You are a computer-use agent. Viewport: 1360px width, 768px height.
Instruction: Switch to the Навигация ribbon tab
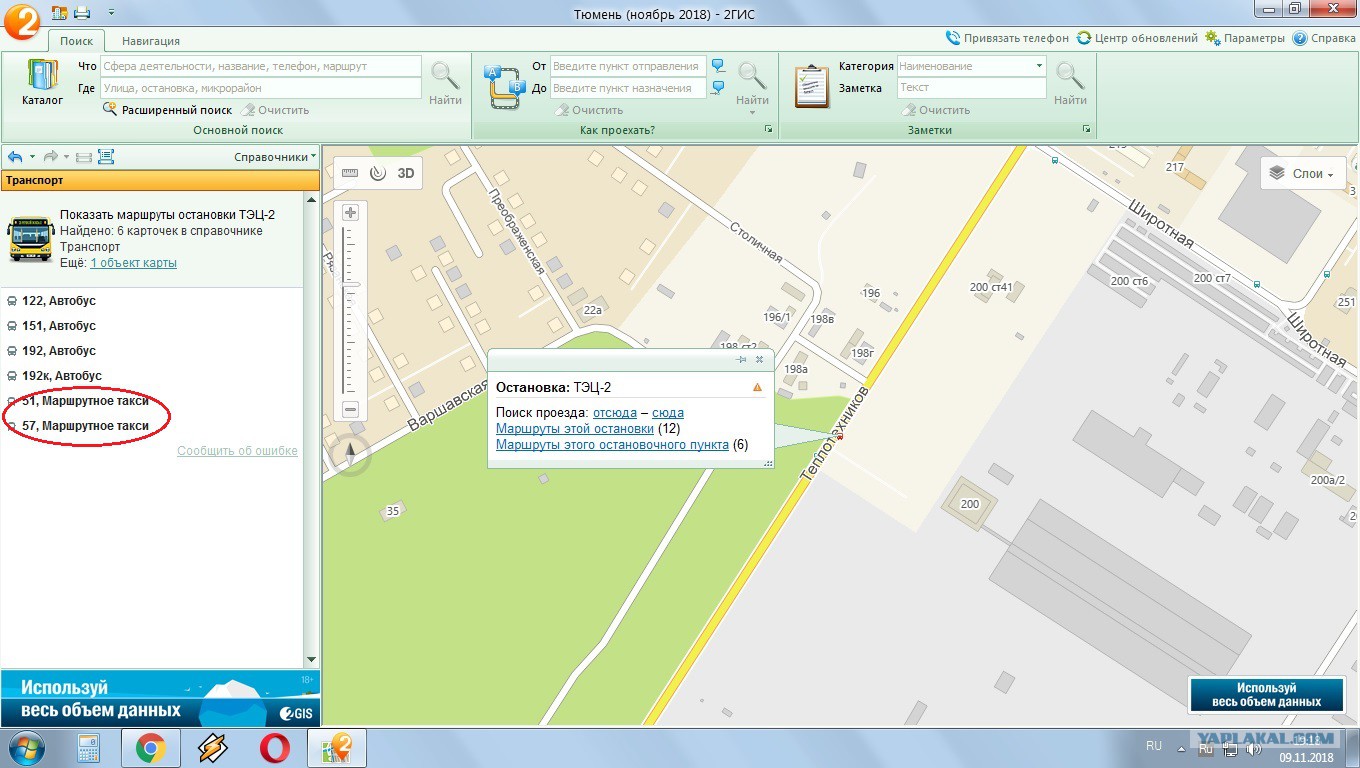click(x=151, y=41)
